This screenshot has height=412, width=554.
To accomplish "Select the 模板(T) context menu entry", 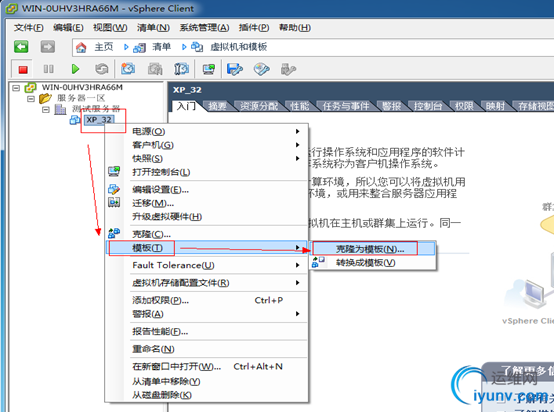I will 206,248.
